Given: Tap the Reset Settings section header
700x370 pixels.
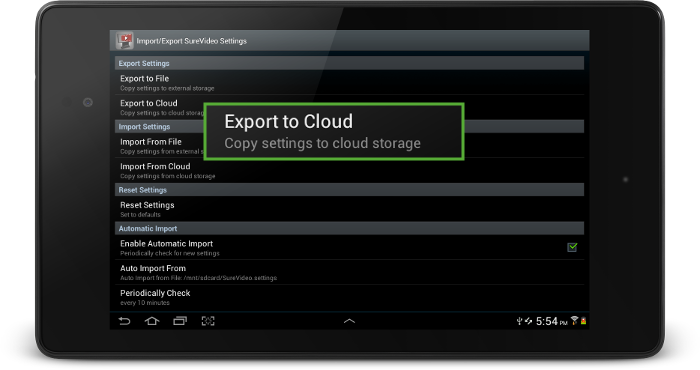Looking at the screenshot, I should [349, 190].
